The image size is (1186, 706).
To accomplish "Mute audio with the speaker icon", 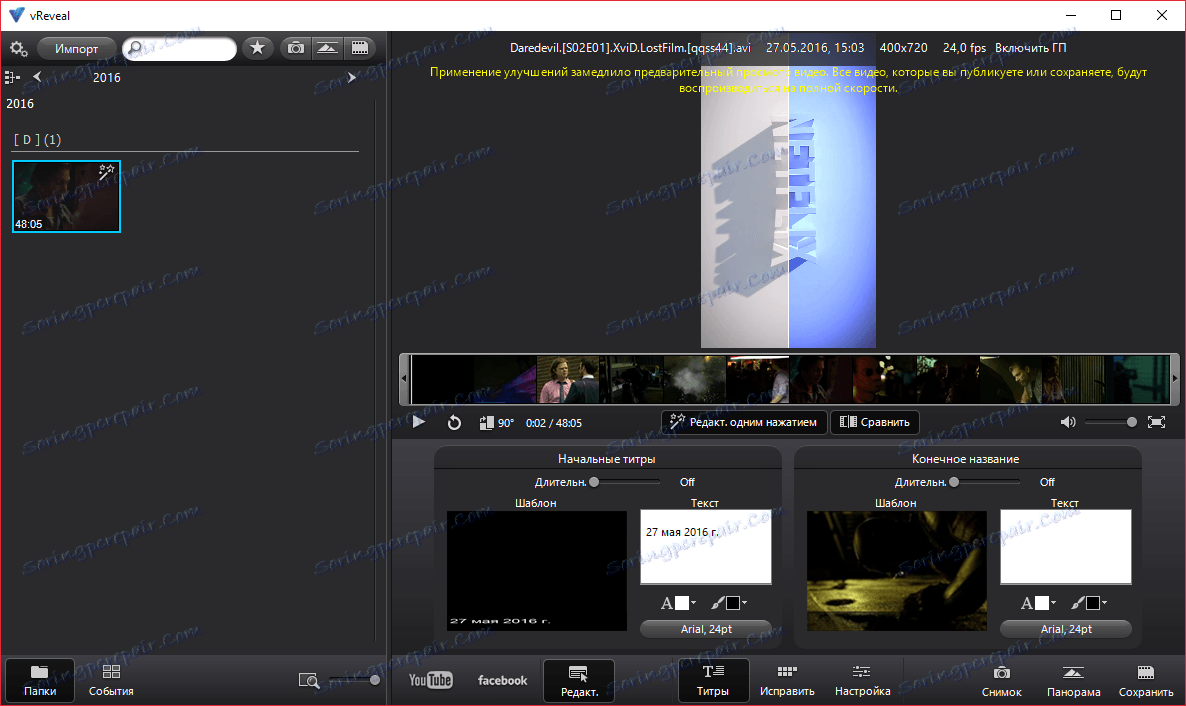I will (x=1069, y=422).
